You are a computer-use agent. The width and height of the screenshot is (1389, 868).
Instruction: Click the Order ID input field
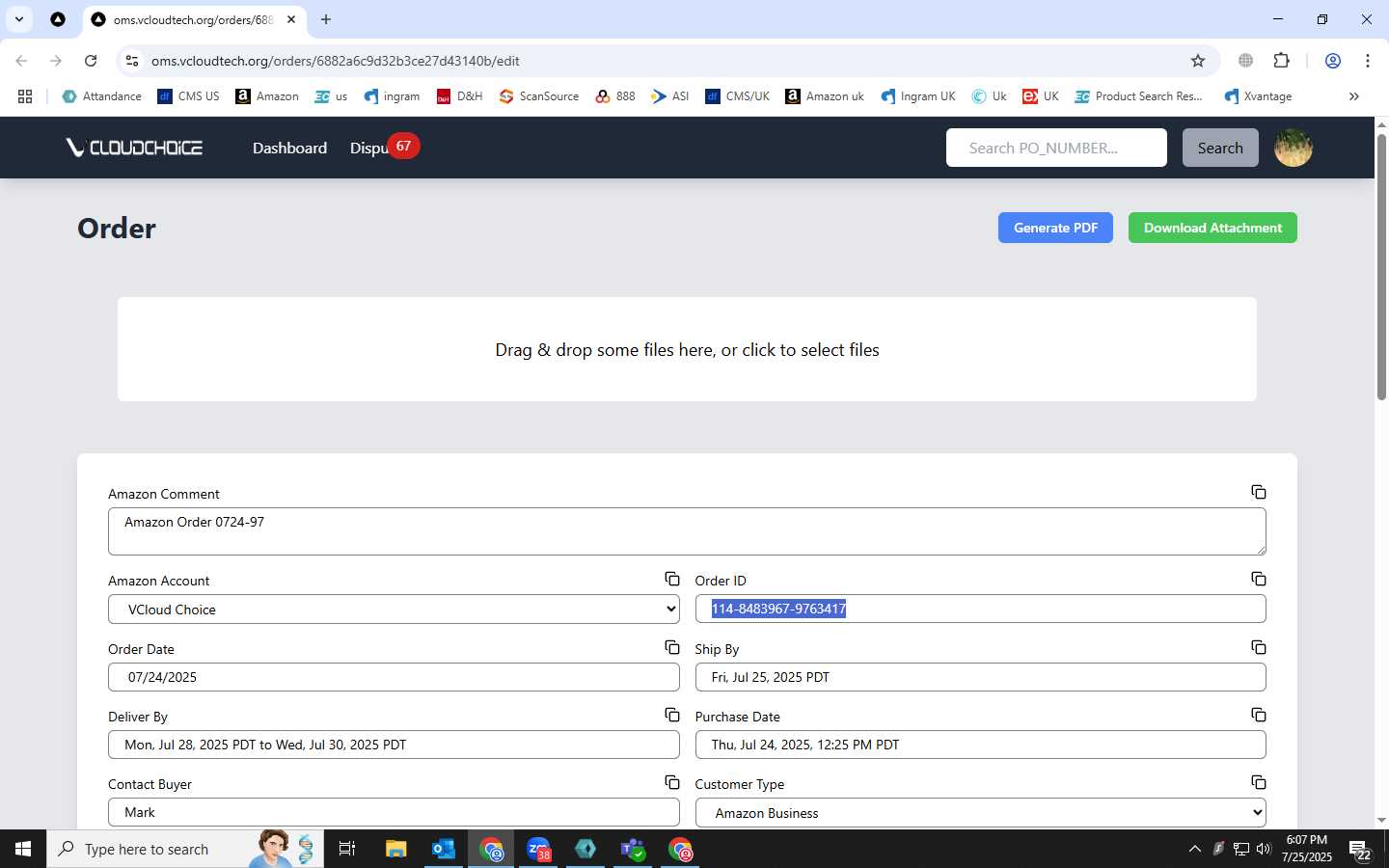click(980, 609)
